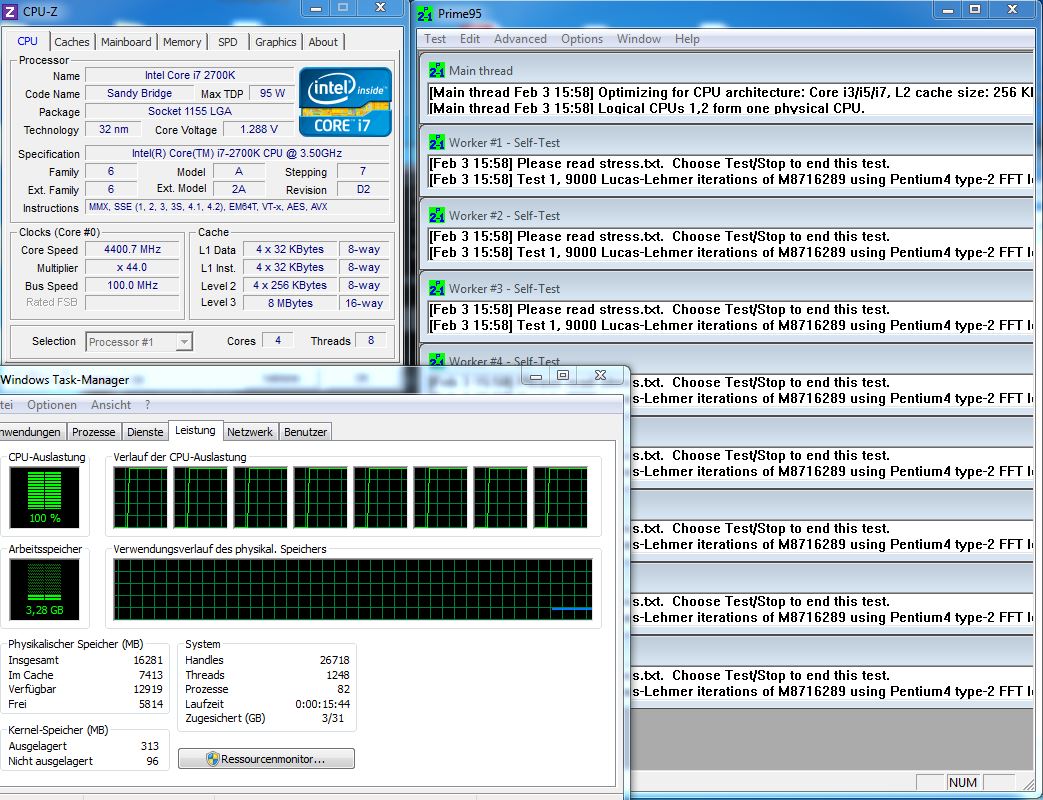Click the NUM indicator in Prime95 status bar

pos(963,782)
